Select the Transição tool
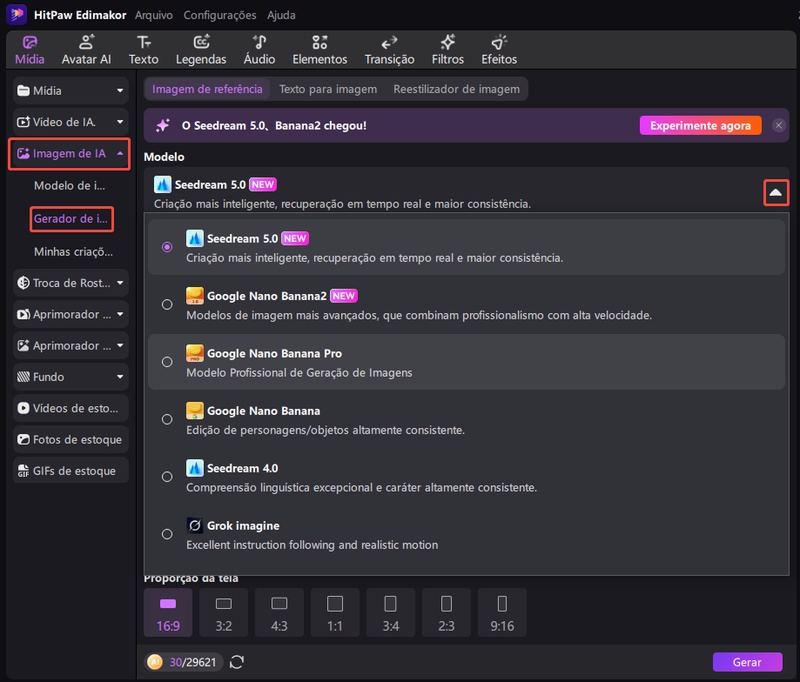Screen dimensions: 800x682 click(x=388, y=48)
